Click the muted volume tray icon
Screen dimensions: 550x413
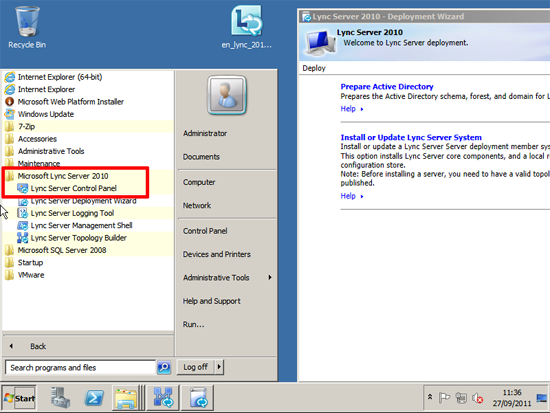(477, 398)
